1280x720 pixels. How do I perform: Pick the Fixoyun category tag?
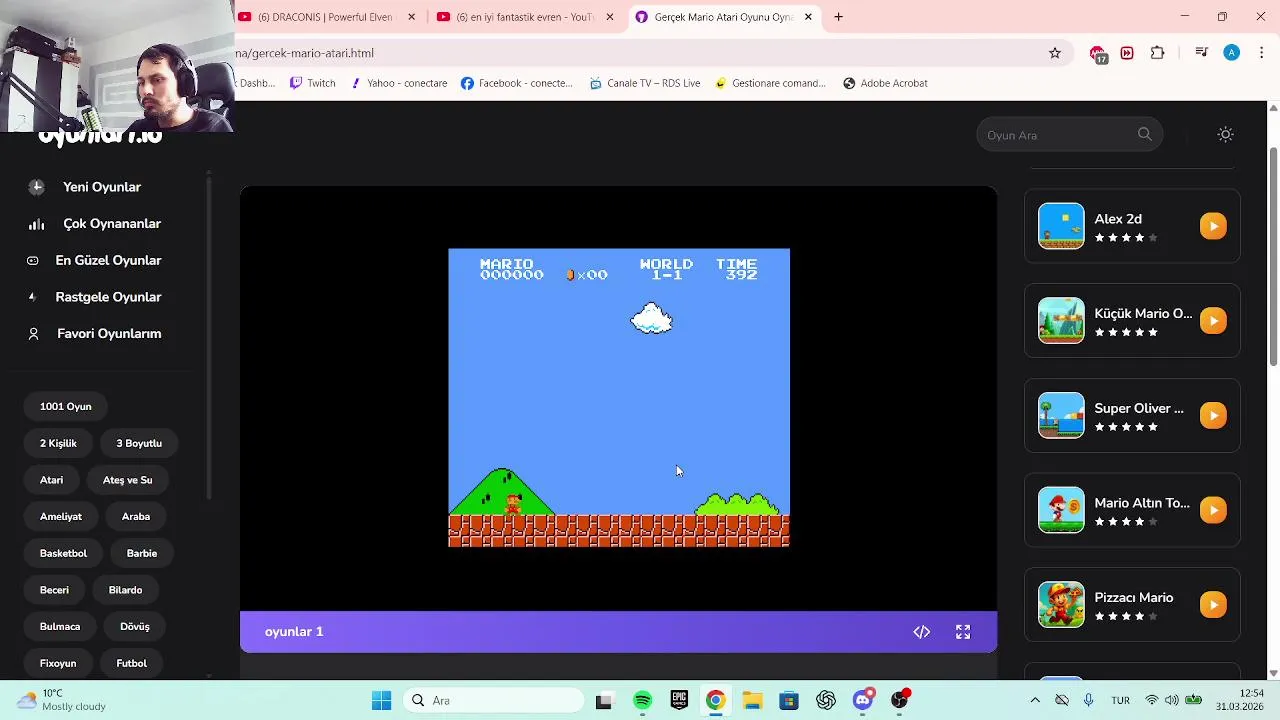(58, 663)
